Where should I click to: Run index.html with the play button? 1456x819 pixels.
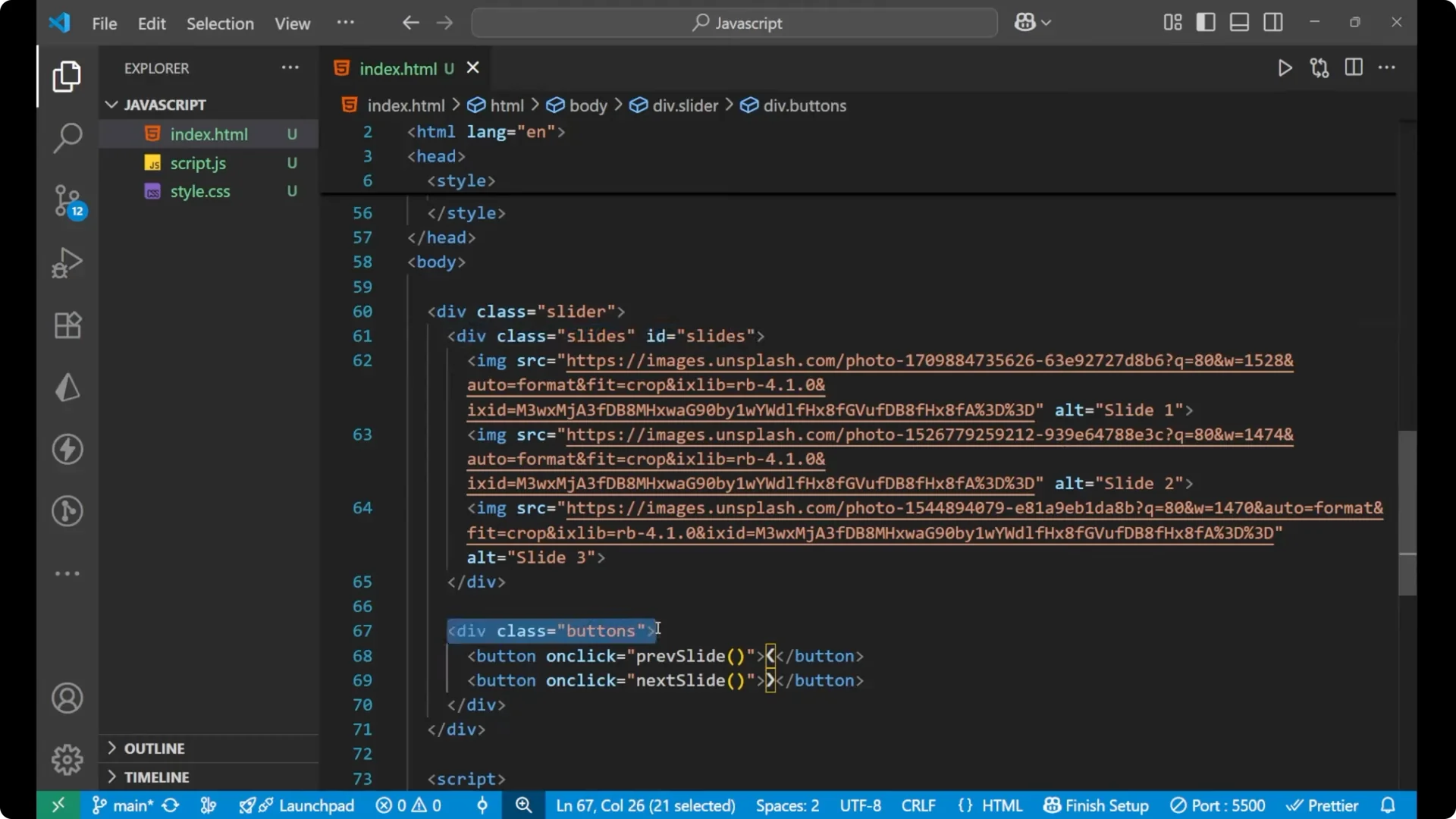point(1285,67)
